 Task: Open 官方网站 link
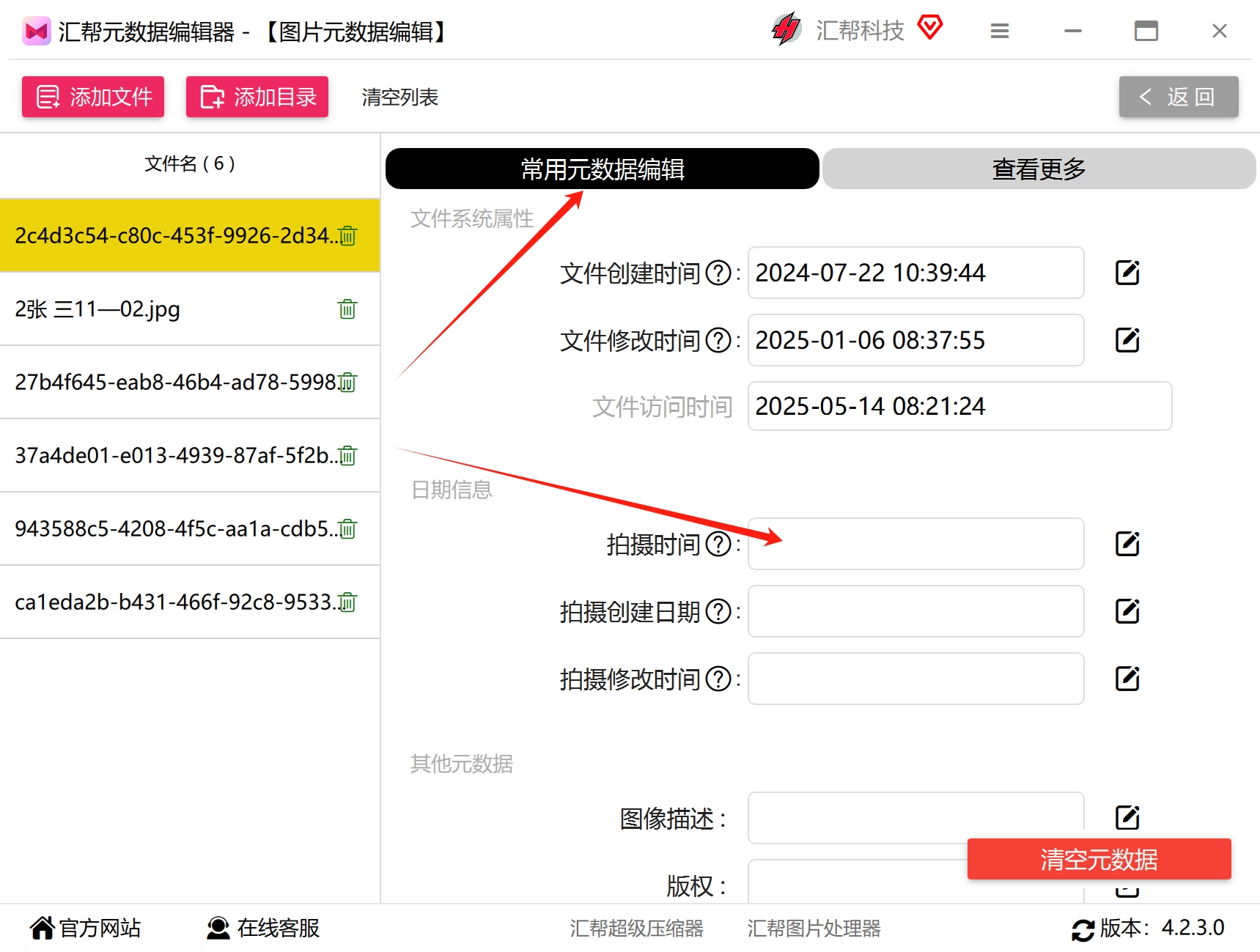point(85,928)
